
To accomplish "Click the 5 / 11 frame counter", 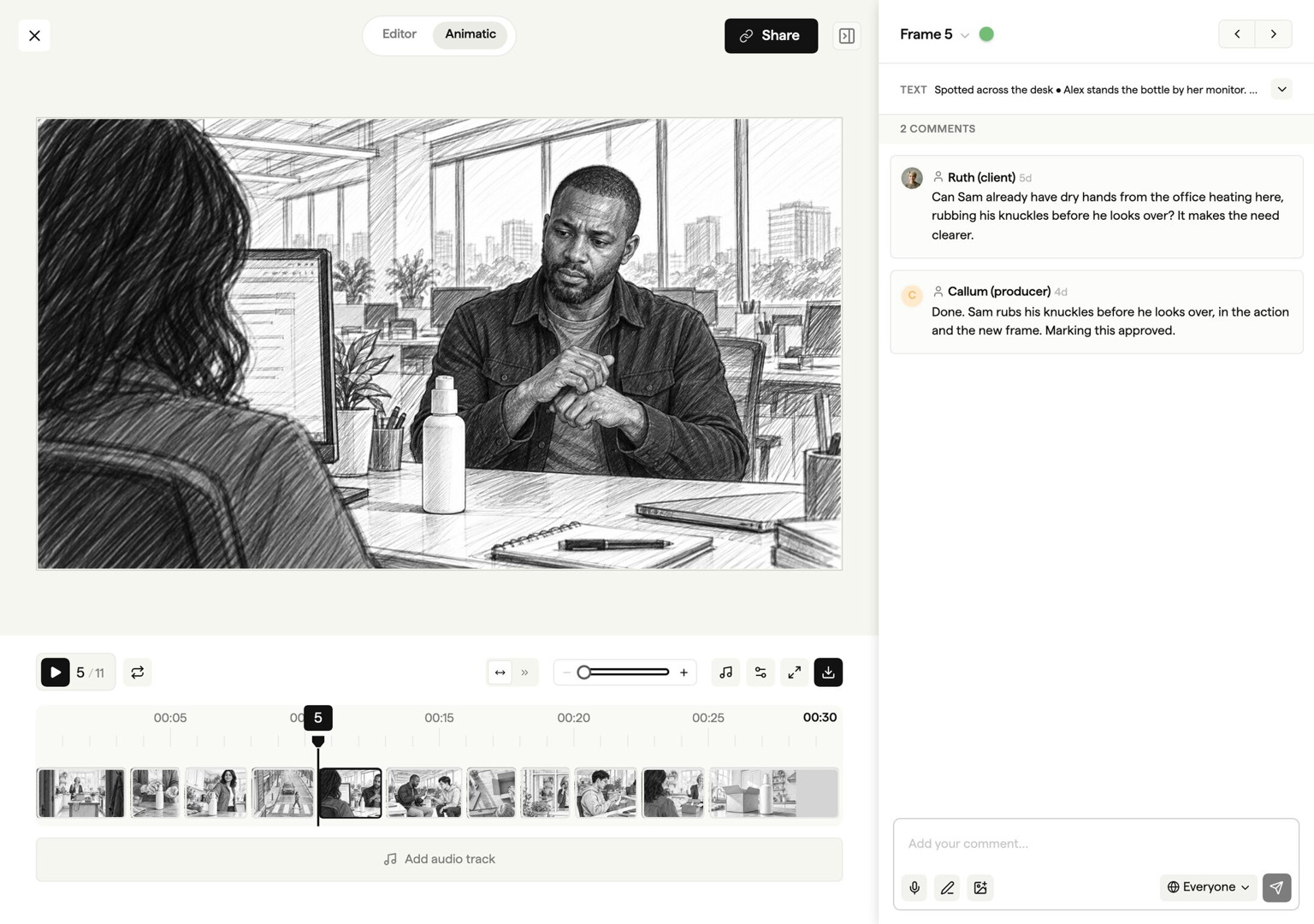I will click(x=90, y=672).
